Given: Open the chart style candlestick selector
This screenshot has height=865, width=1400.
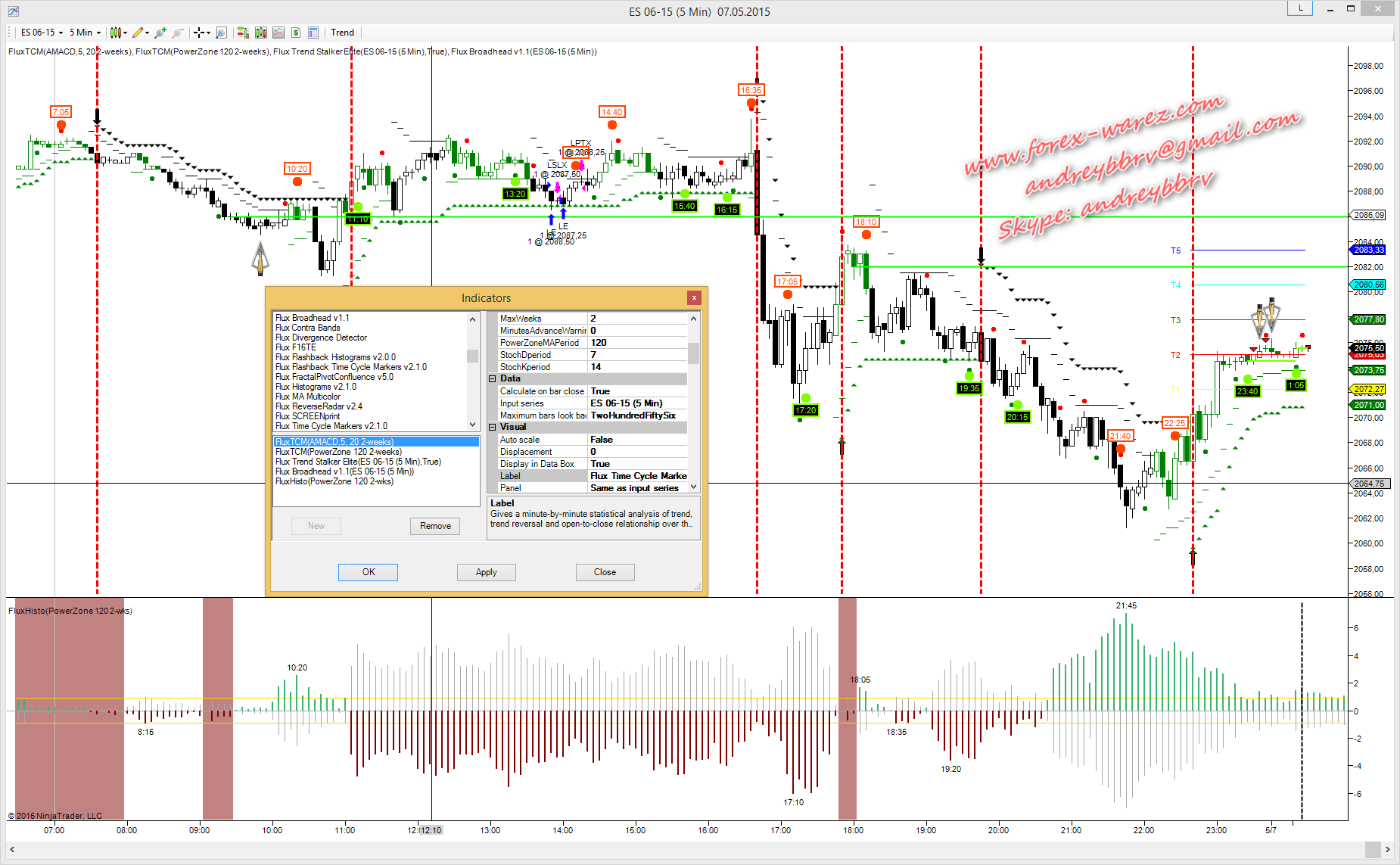Looking at the screenshot, I should pyautogui.click(x=117, y=33).
